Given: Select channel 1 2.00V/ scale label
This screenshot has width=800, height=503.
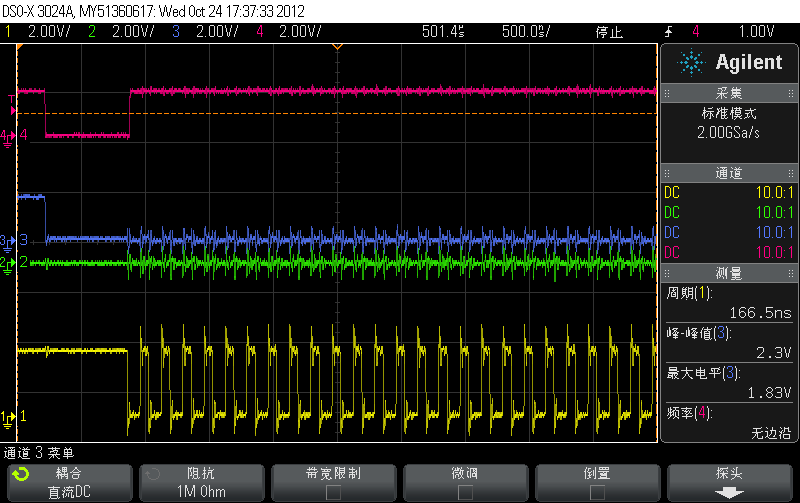Looking at the screenshot, I should tap(49, 32).
